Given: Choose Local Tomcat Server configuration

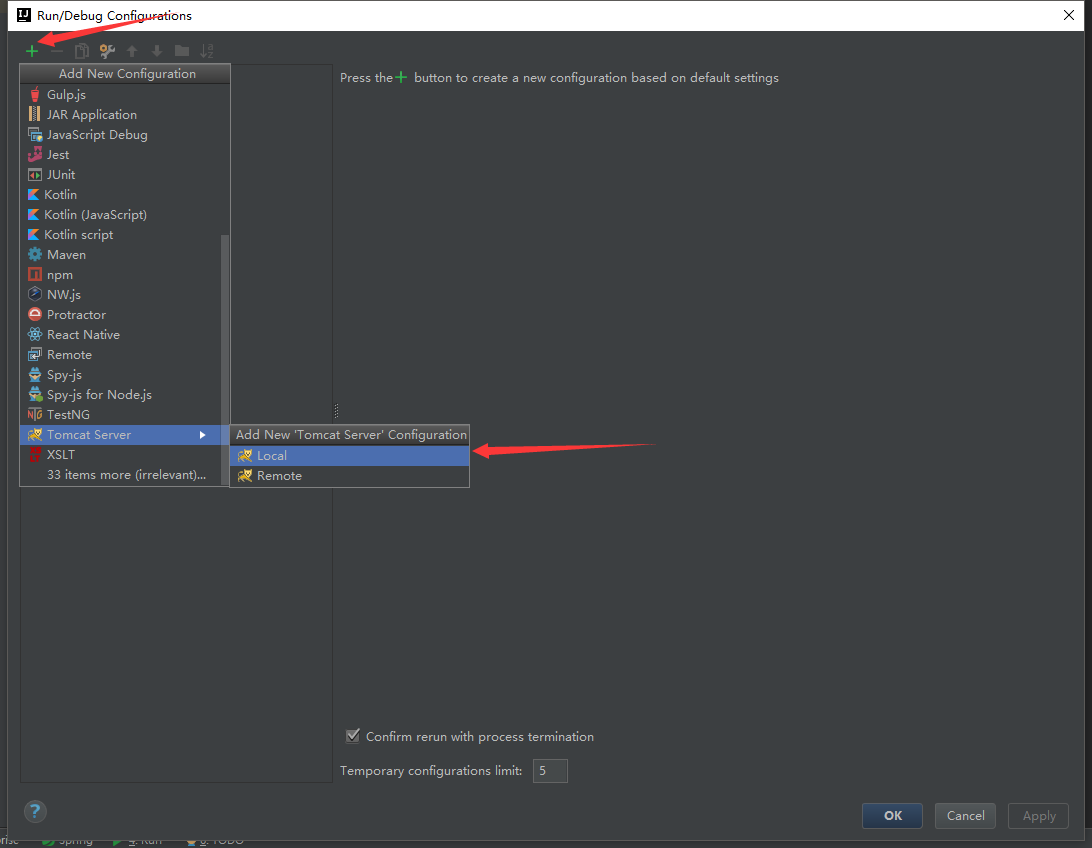Looking at the screenshot, I should coord(350,455).
